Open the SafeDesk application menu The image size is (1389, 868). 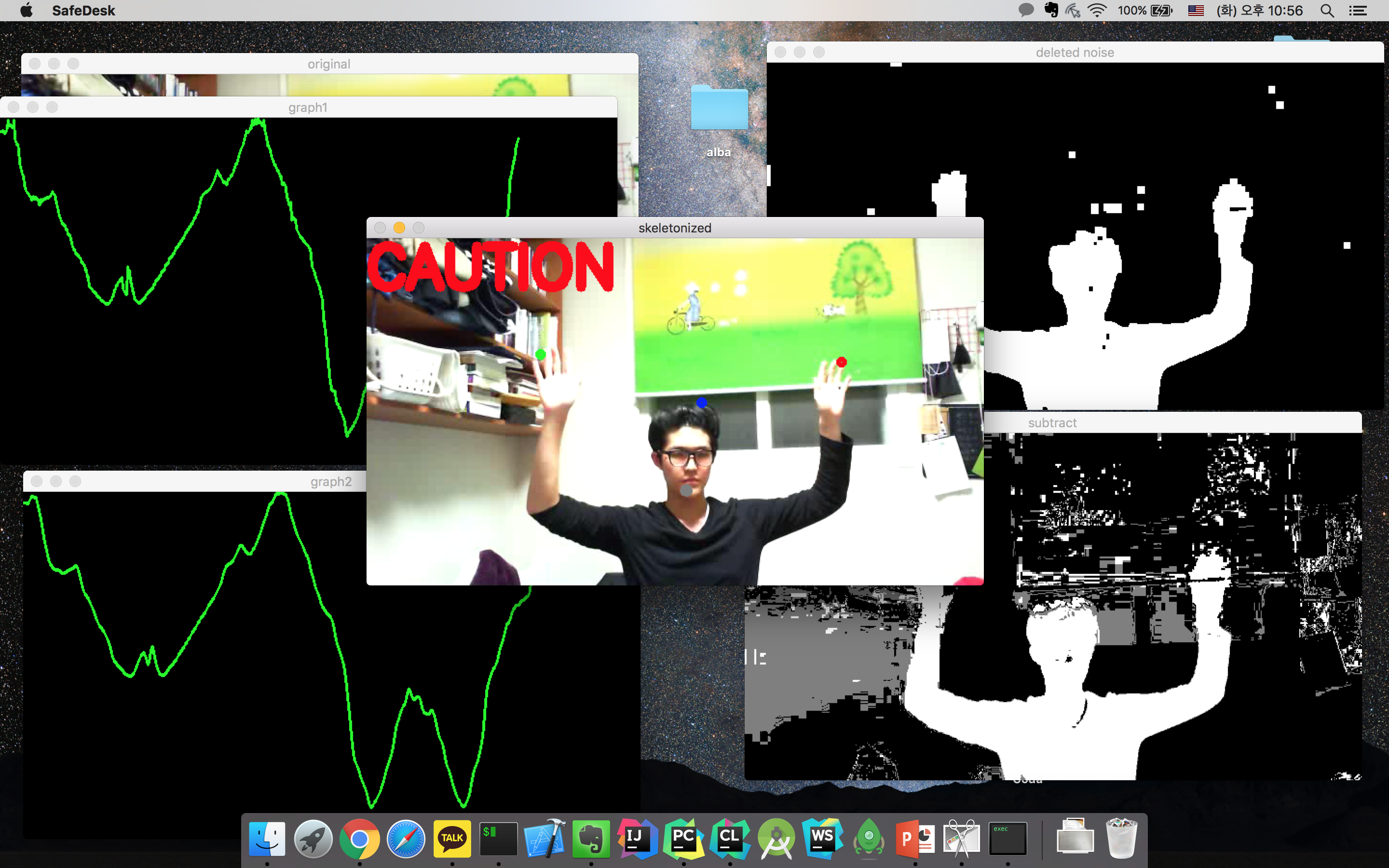pyautogui.click(x=83, y=10)
